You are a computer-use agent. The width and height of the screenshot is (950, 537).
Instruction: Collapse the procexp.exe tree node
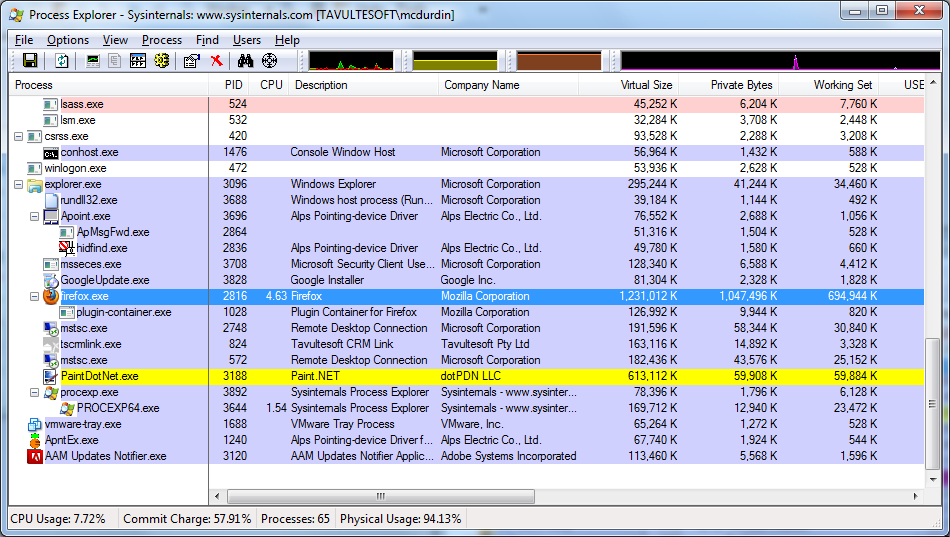35,392
